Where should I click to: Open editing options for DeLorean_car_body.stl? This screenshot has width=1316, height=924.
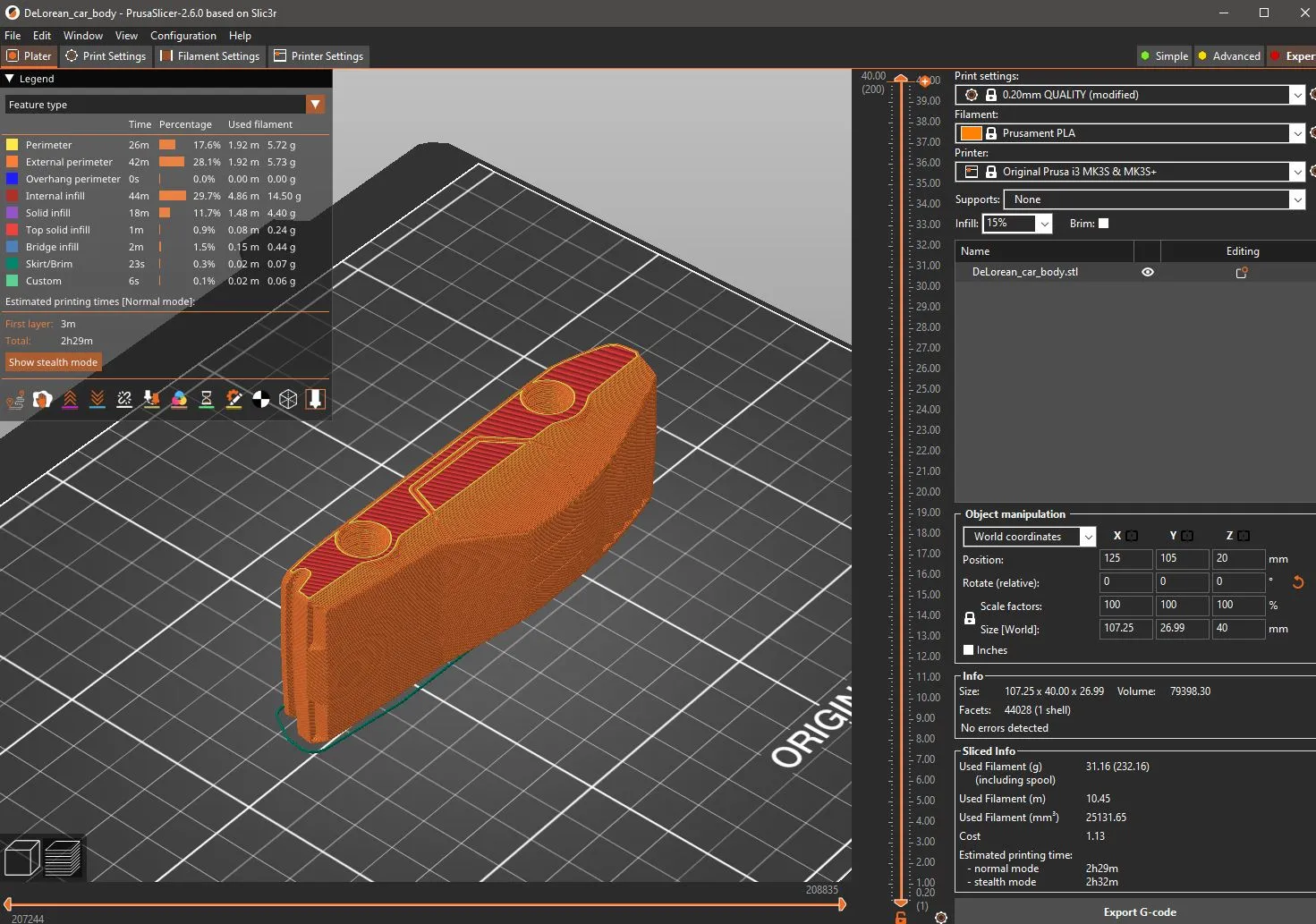click(x=1242, y=272)
